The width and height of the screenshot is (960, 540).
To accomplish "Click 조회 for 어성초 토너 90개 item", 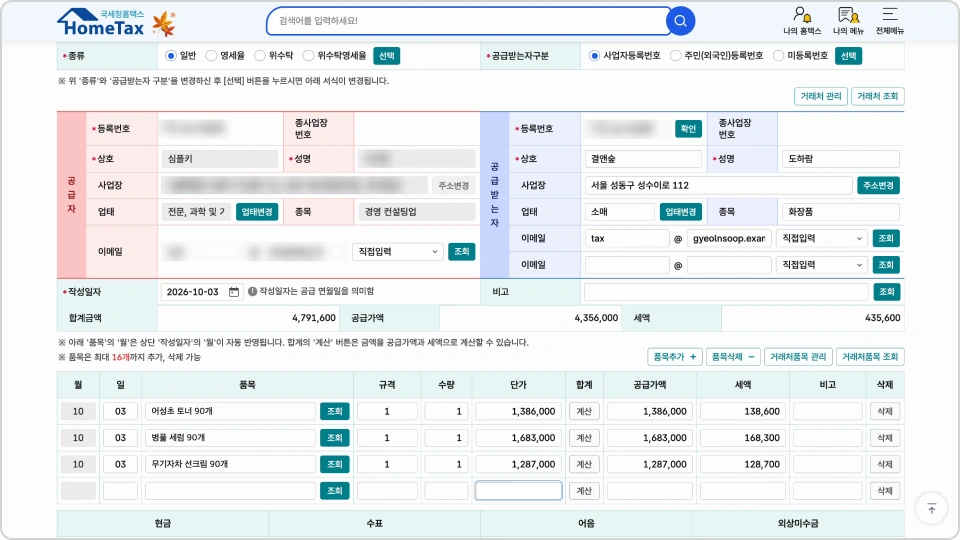I will (334, 411).
